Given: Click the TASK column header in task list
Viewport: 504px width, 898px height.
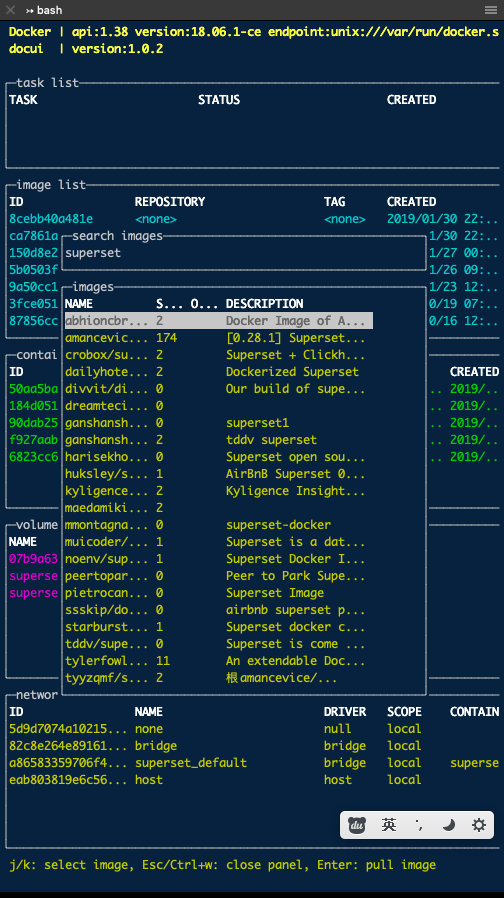Looking at the screenshot, I should pos(23,100).
